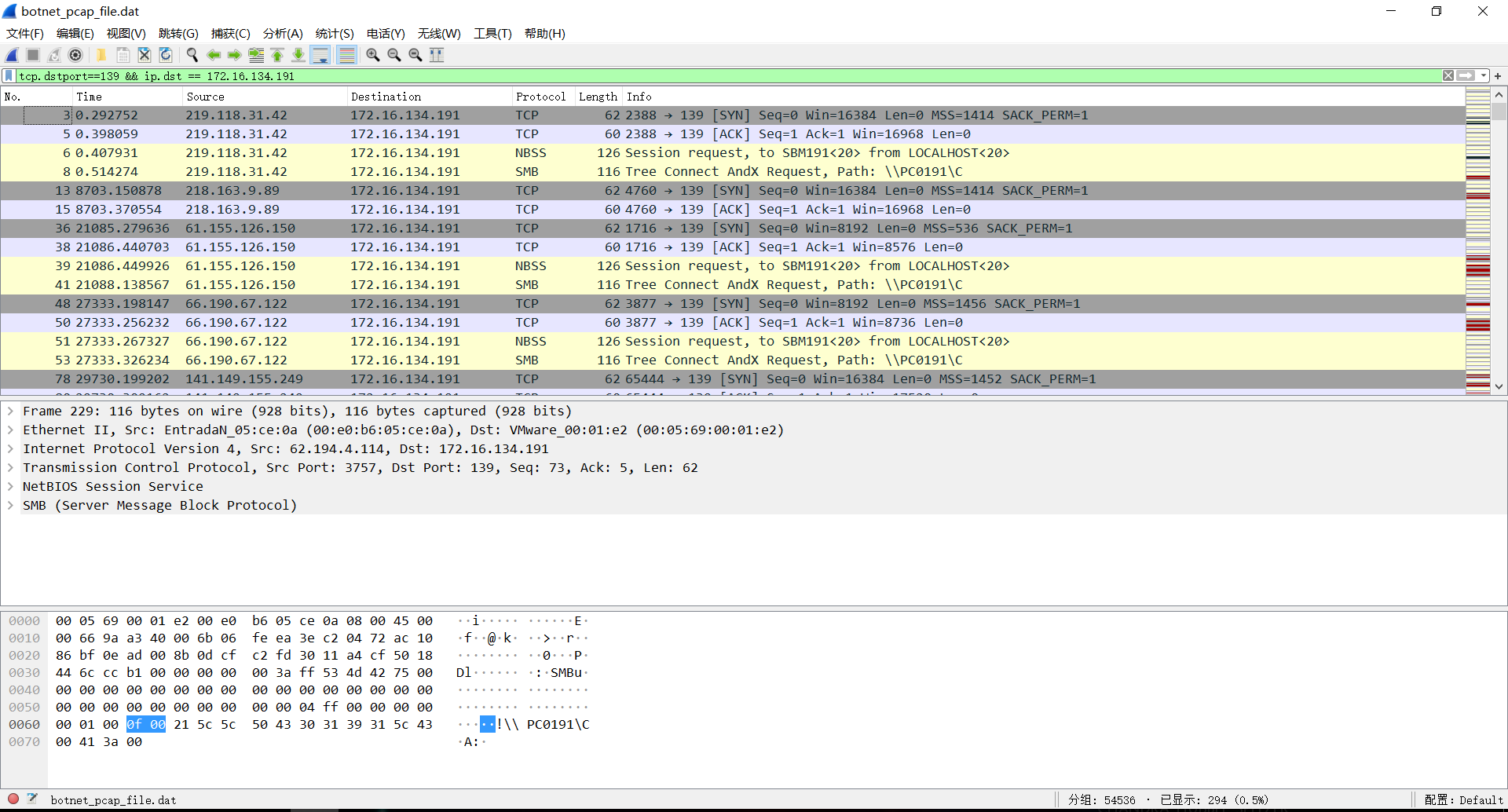This screenshot has height=812, width=1508.
Task: Open the 电话(Y) menu
Action: 386,34
